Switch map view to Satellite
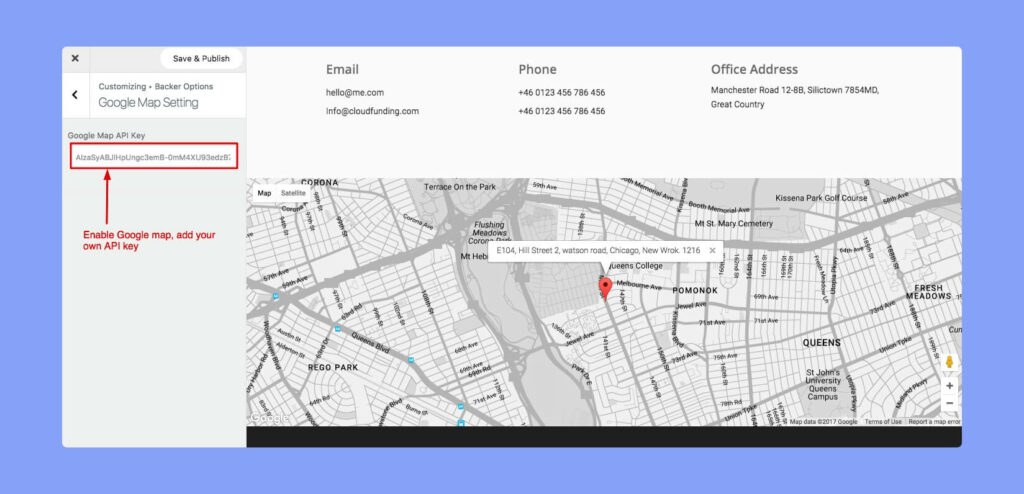This screenshot has height=494, width=1024. coord(293,193)
